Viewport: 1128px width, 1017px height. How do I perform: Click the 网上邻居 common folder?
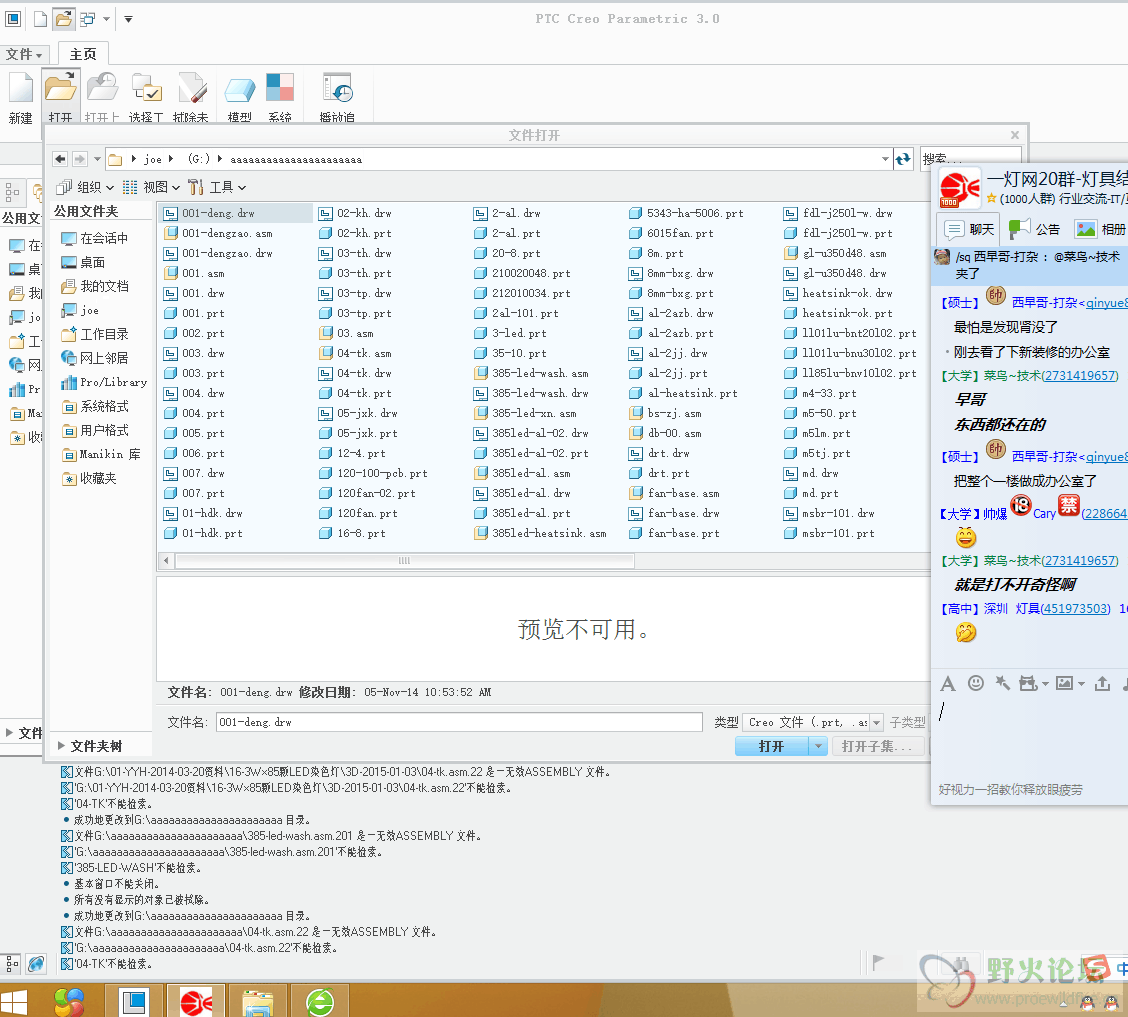pyautogui.click(x=95, y=358)
